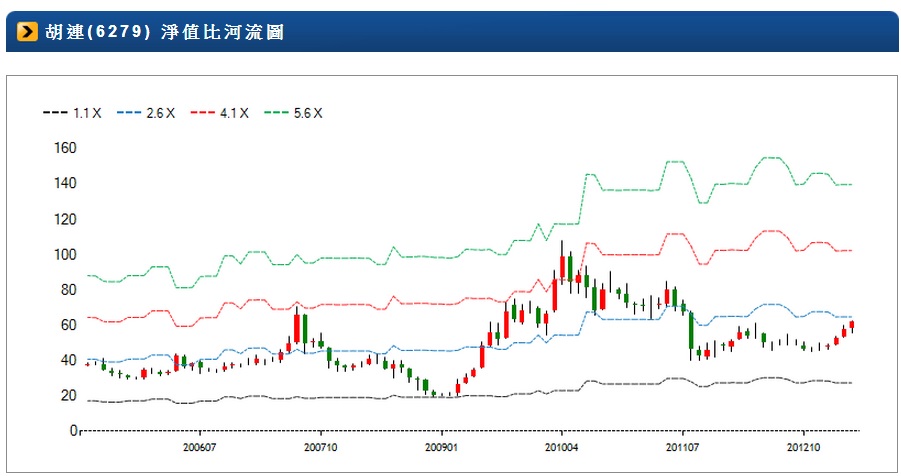This screenshot has width=901, height=476.
Task: Click the last red candlestick at chart's right end
Action: tap(852, 325)
